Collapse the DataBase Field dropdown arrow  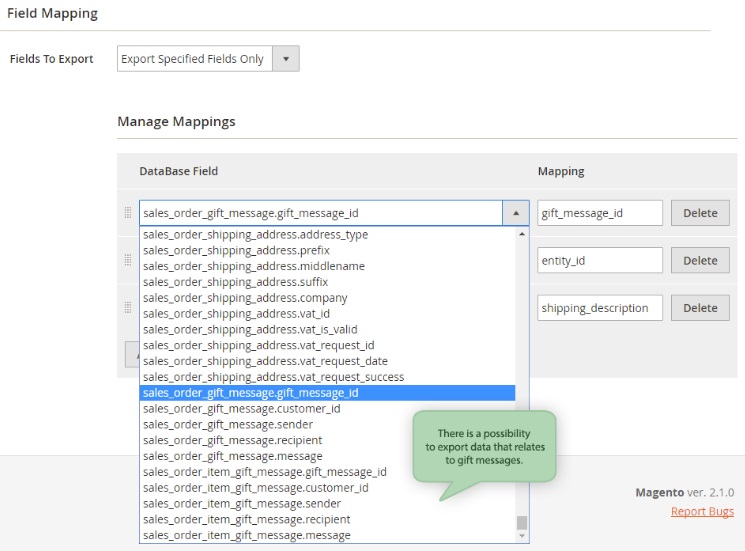click(515, 213)
